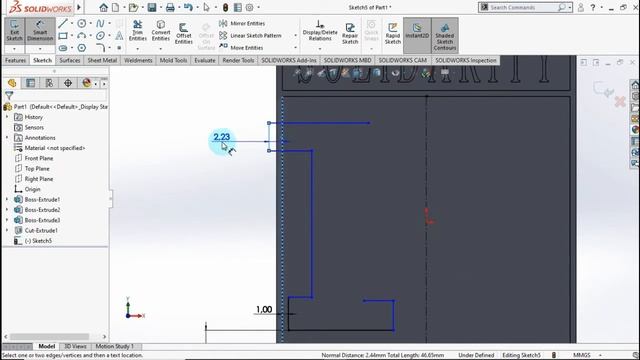Viewport: 640px width, 360px height.
Task: Switch to the SOLIDWORKS CAM tab
Action: click(402, 60)
